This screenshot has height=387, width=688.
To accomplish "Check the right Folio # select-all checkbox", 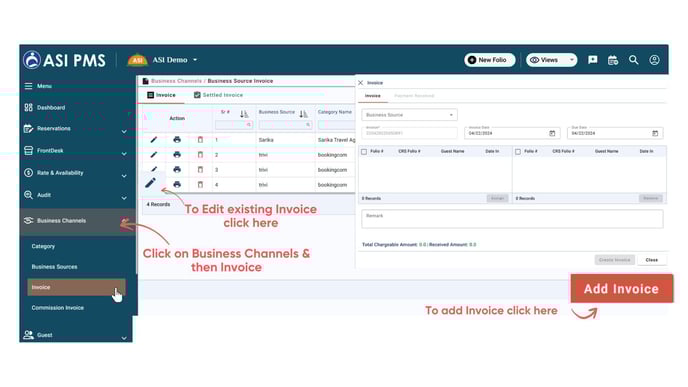I will point(518,151).
